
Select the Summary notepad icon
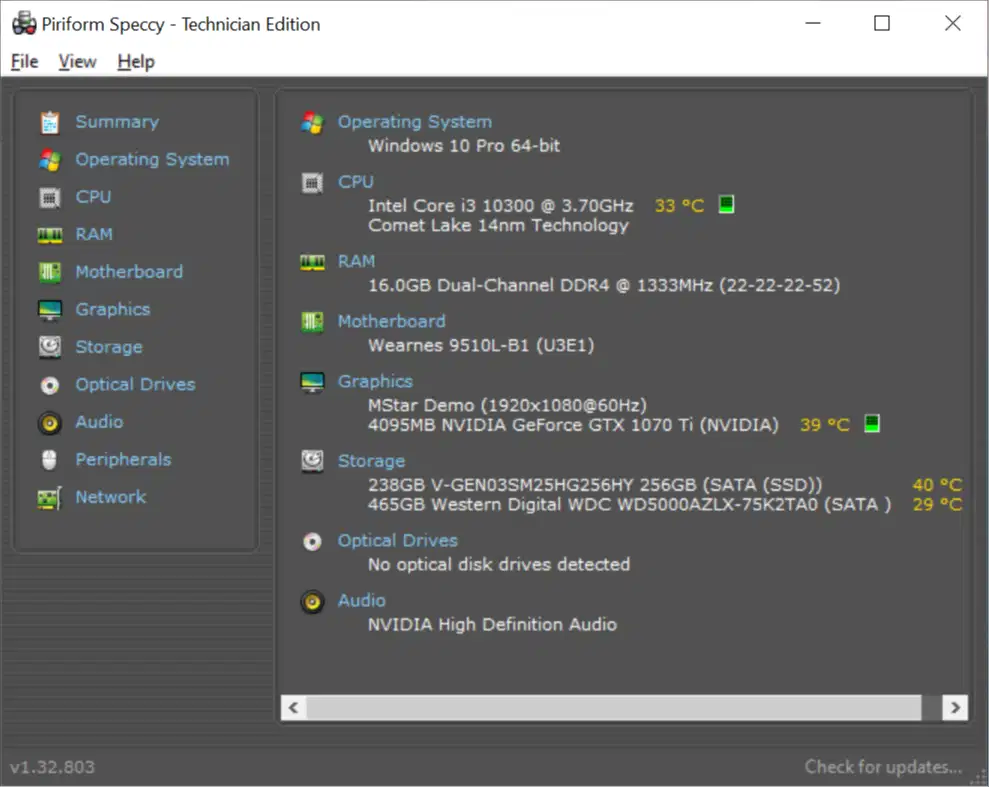point(49,121)
